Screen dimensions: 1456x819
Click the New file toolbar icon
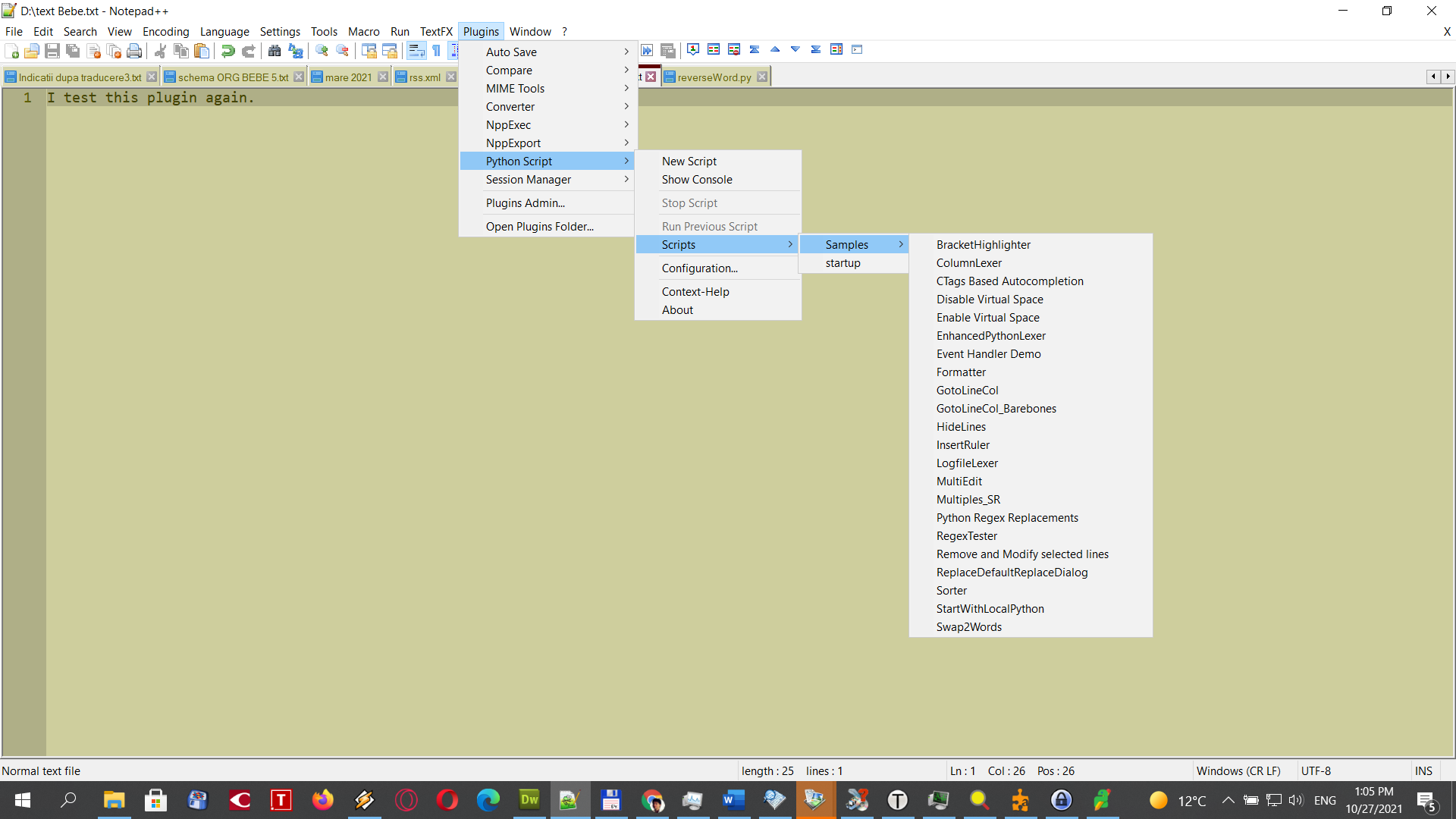11,51
